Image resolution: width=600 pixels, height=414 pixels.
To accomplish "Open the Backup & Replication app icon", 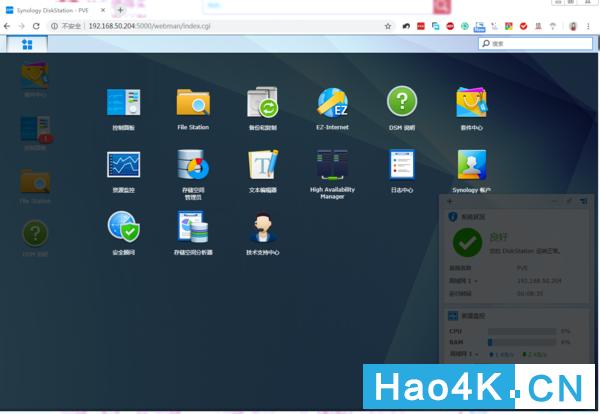I will [x=262, y=103].
